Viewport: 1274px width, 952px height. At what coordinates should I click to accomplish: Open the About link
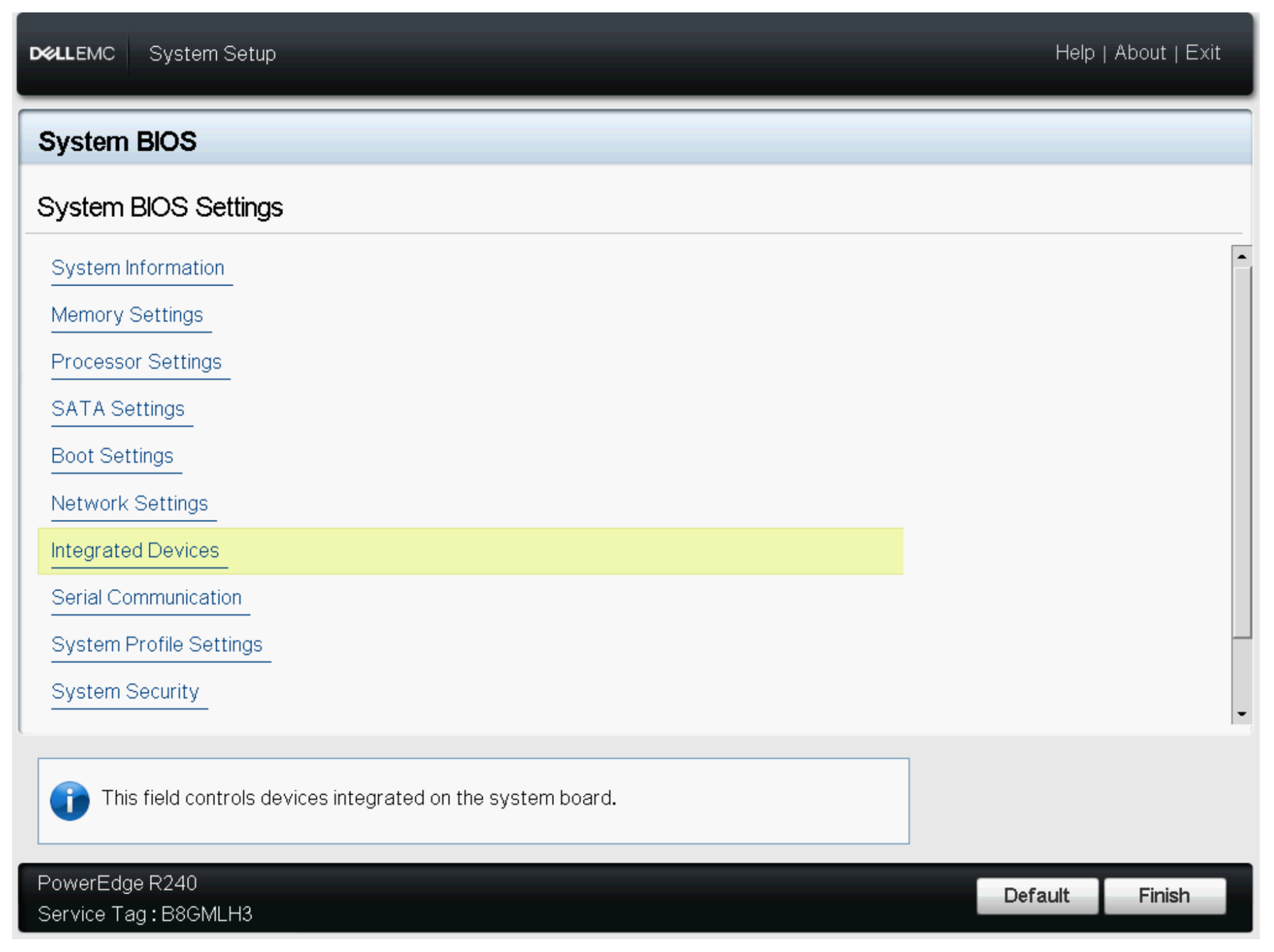(x=1140, y=53)
